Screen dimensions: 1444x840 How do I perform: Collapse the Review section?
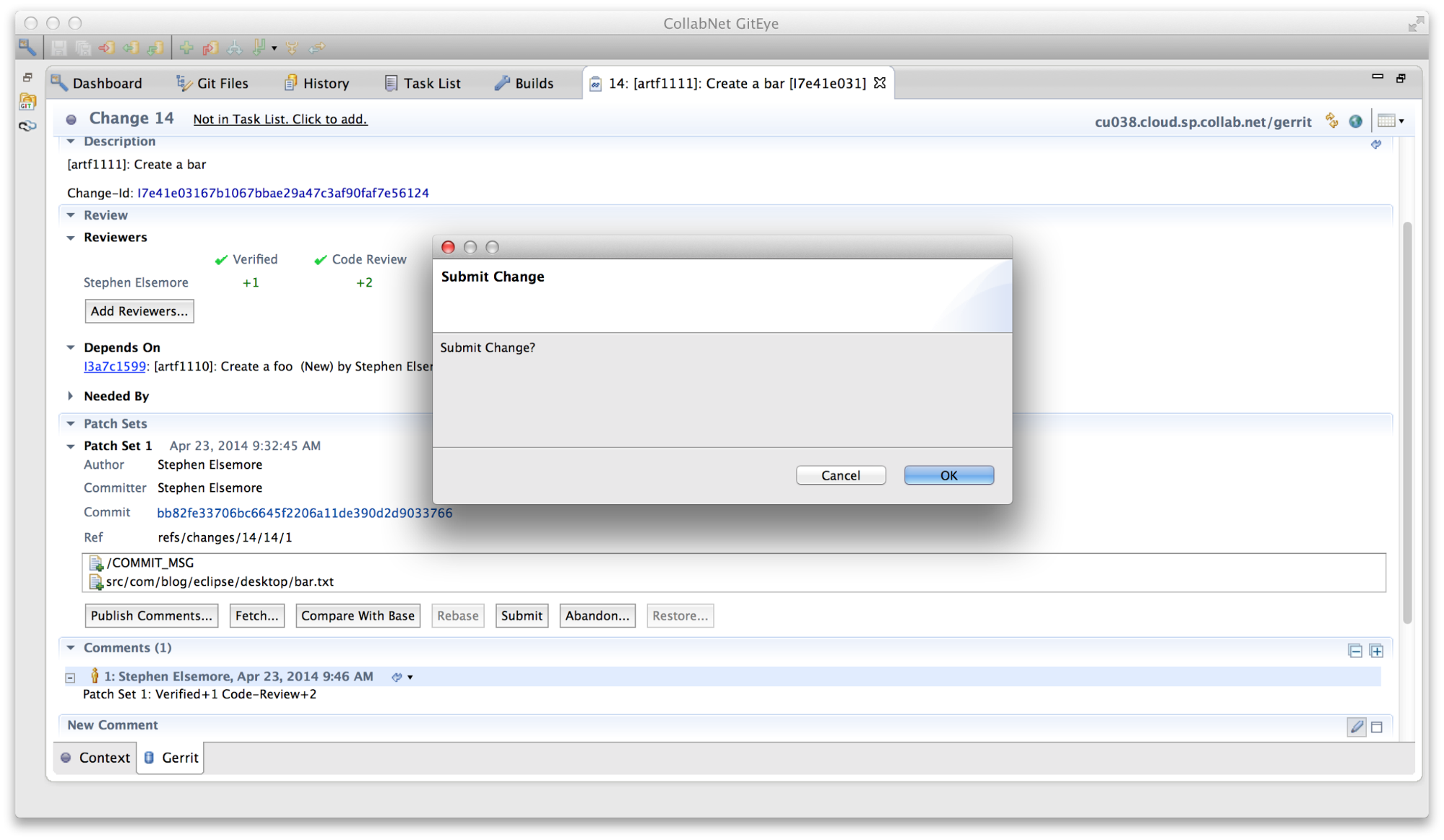click(x=71, y=215)
